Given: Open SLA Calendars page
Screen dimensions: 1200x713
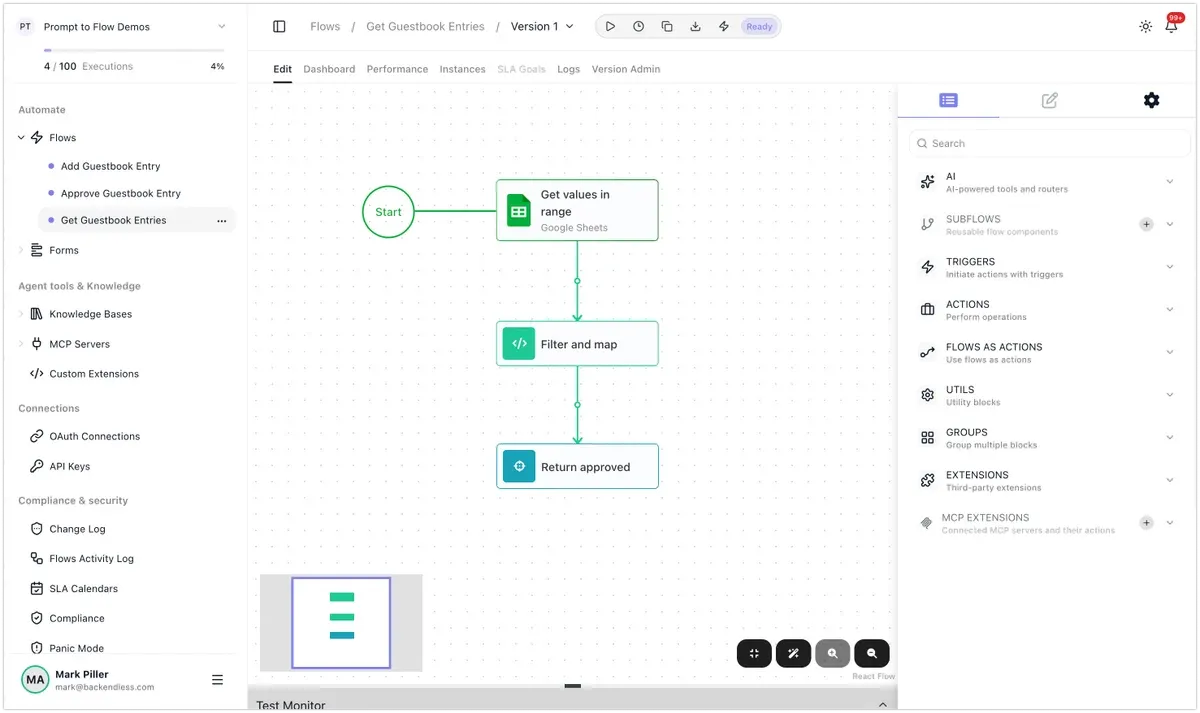Looking at the screenshot, I should (x=83, y=589).
